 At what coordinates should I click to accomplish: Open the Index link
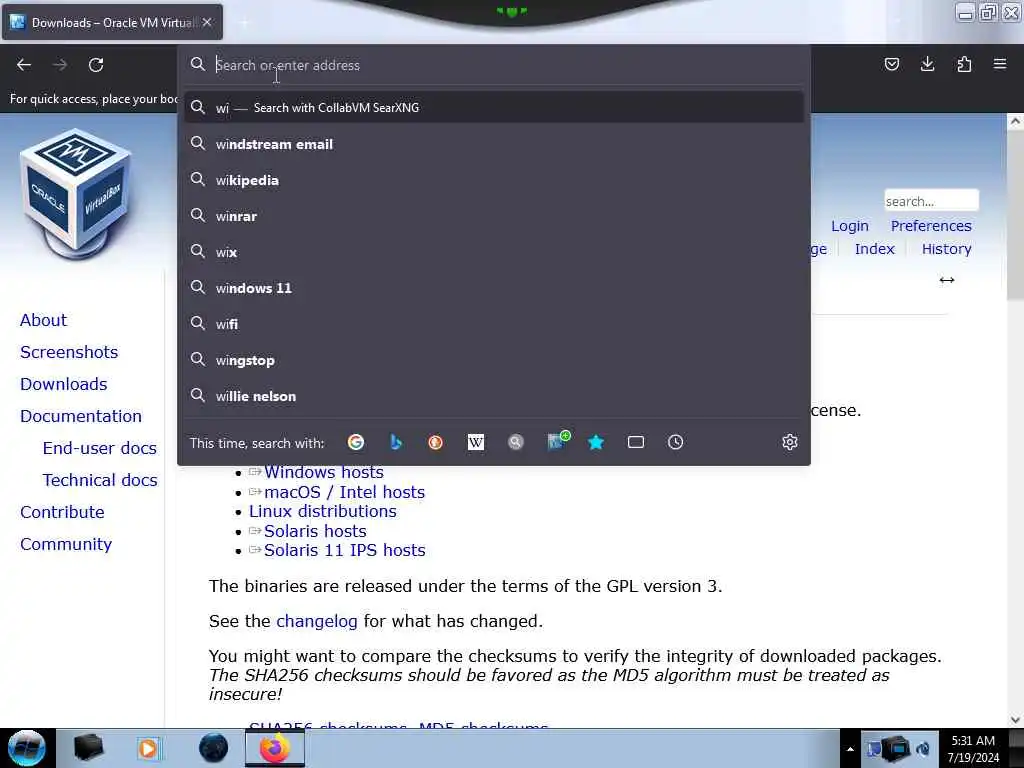[874, 249]
